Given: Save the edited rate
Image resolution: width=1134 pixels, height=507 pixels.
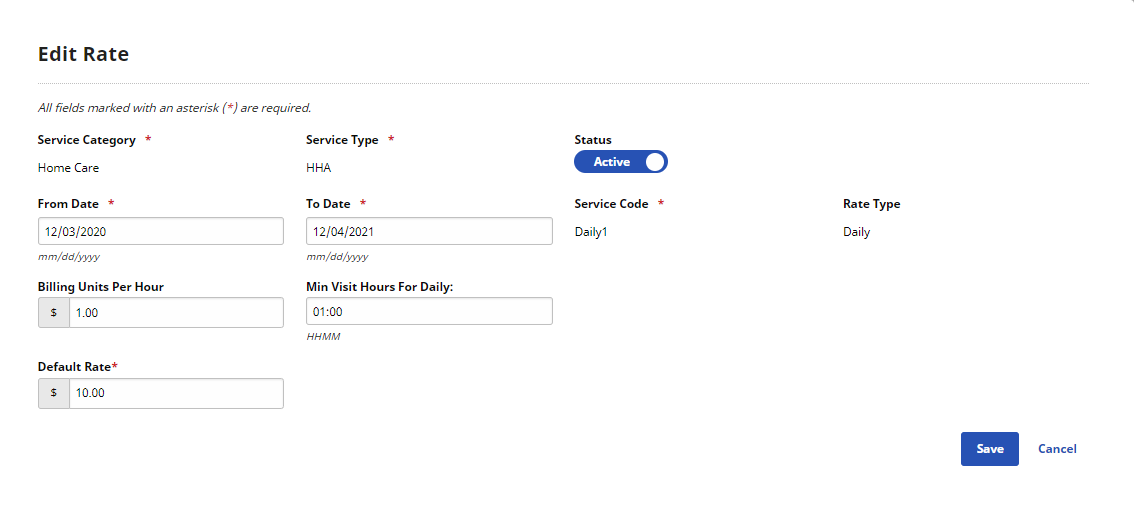Looking at the screenshot, I should [x=989, y=449].
